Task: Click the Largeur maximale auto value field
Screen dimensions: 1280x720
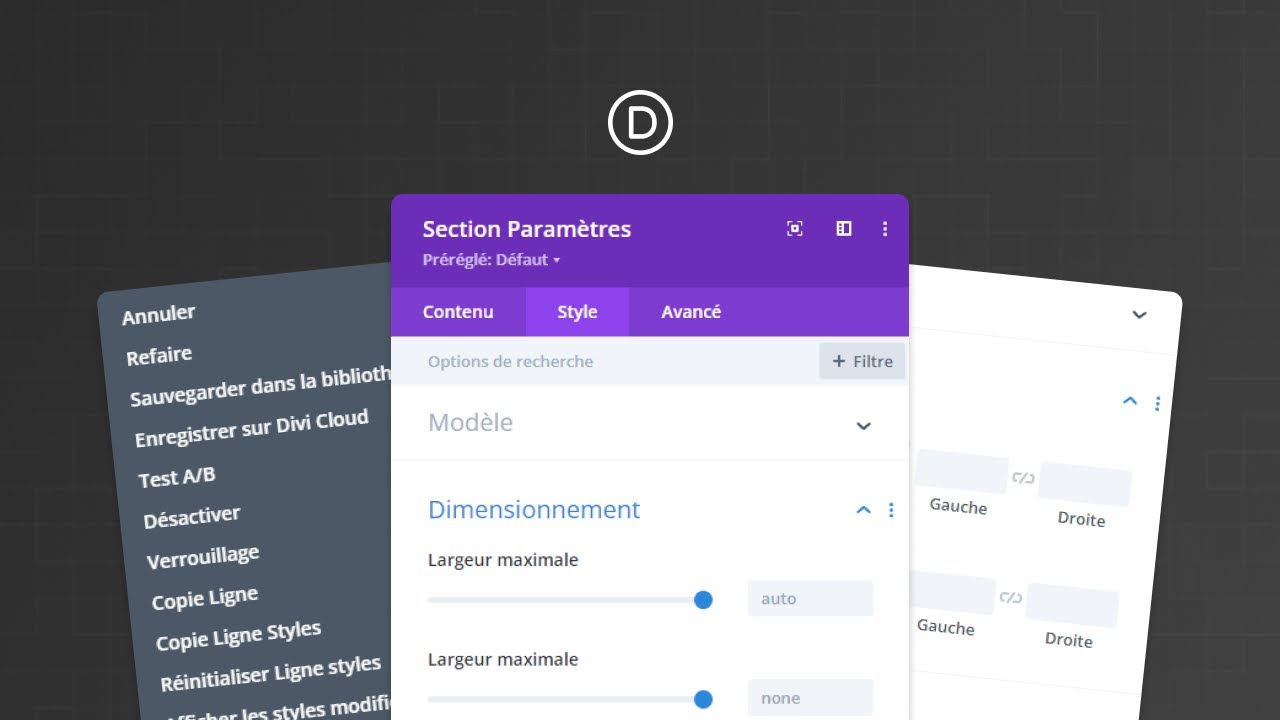Action: (810, 599)
